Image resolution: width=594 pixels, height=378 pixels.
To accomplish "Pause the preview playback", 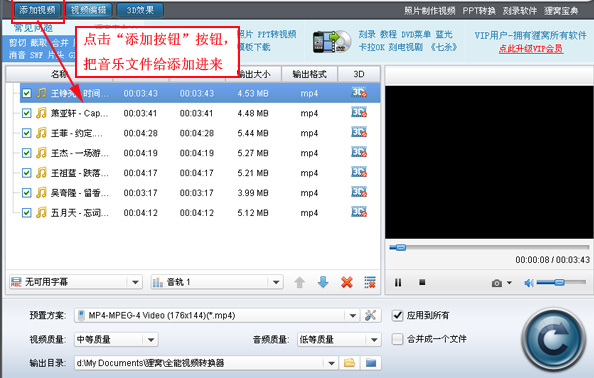I will coord(398,283).
